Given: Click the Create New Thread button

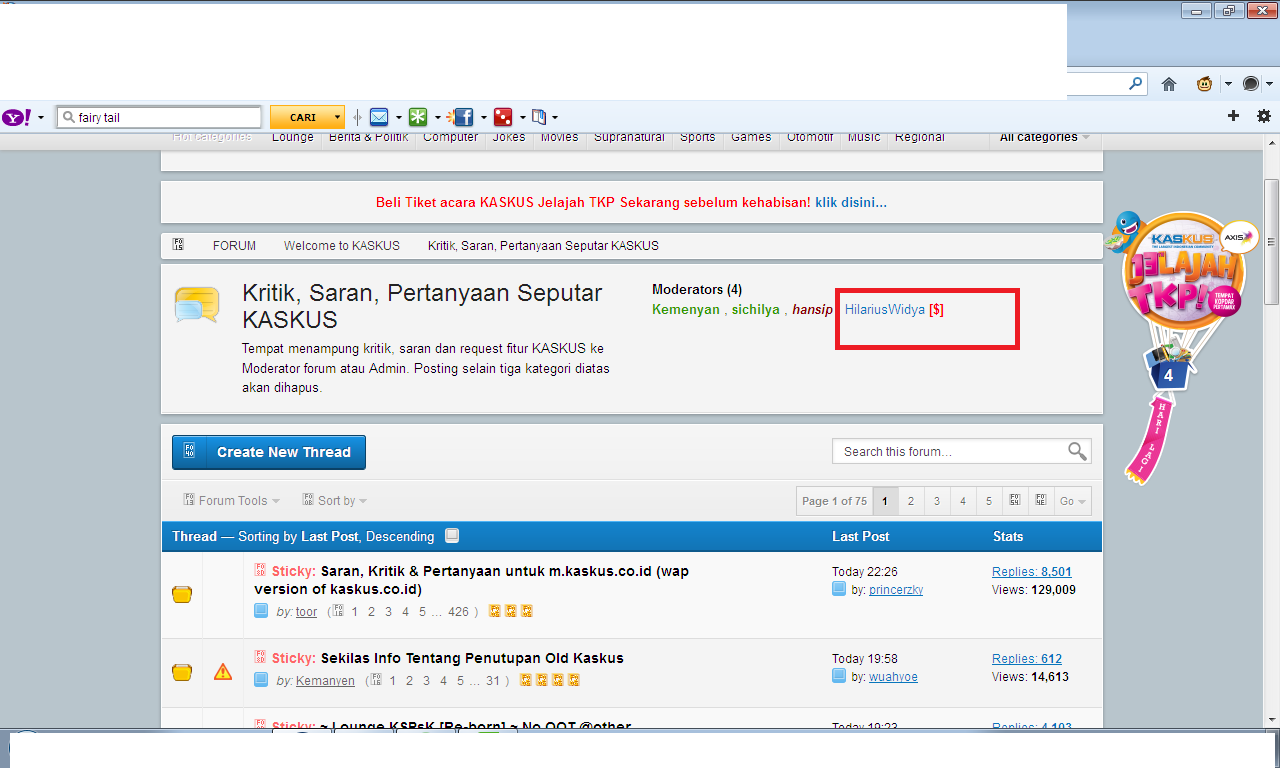Looking at the screenshot, I should coord(269,452).
